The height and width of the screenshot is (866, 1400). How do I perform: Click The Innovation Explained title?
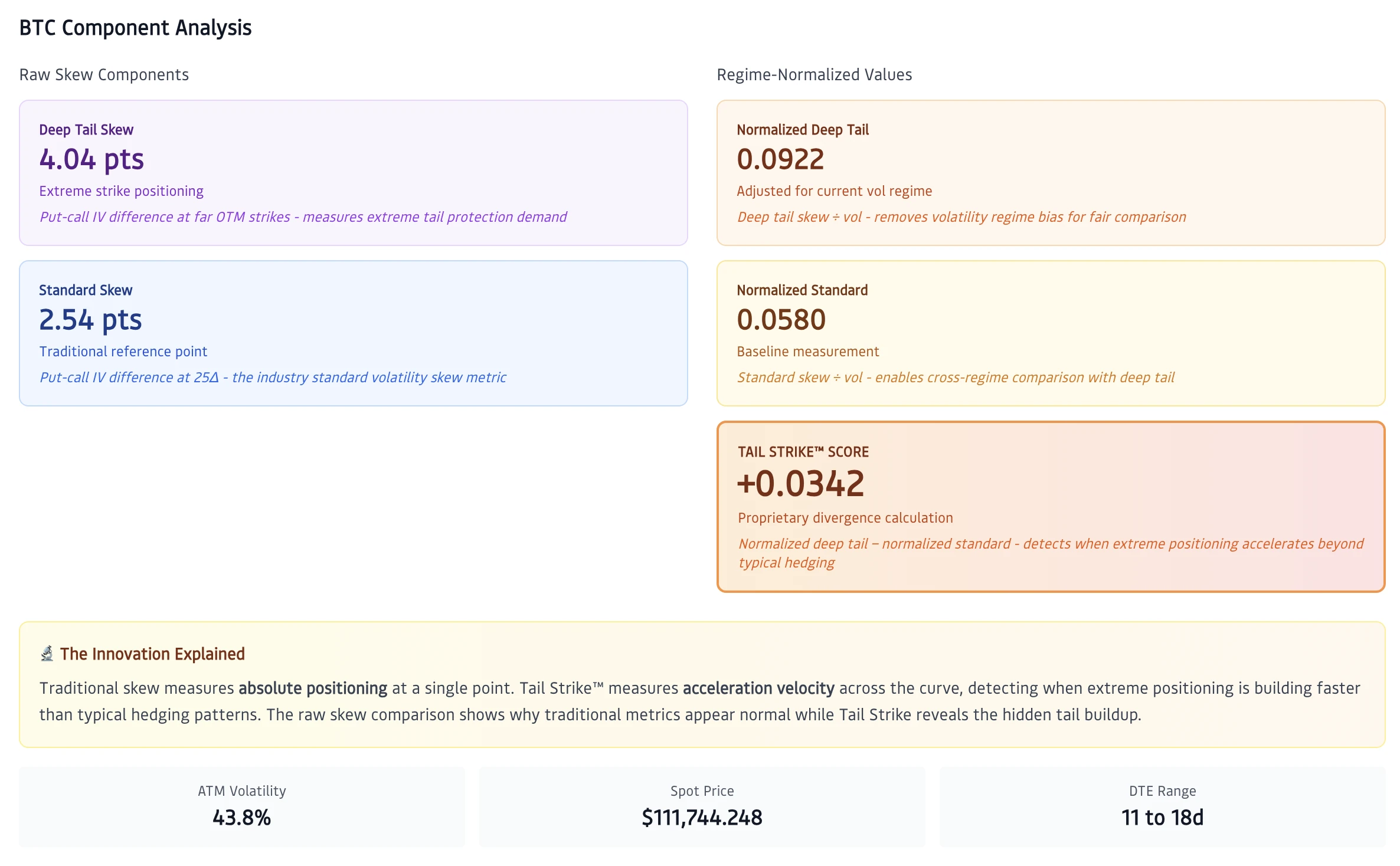pyautogui.click(x=152, y=654)
